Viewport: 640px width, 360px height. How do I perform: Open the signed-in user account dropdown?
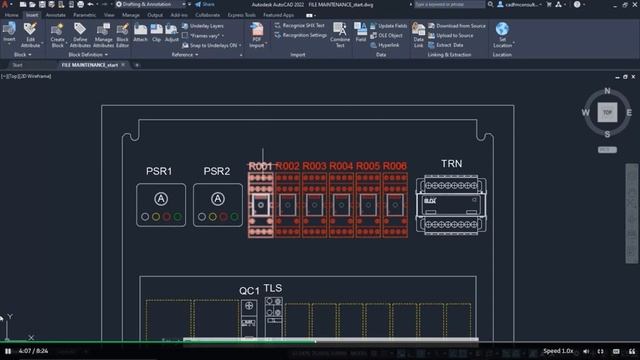tap(520, 4)
